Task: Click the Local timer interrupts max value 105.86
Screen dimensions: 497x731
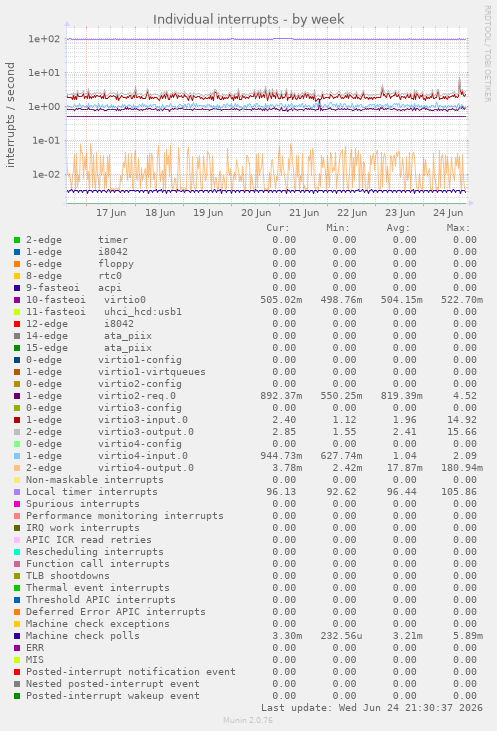Action: click(462, 492)
